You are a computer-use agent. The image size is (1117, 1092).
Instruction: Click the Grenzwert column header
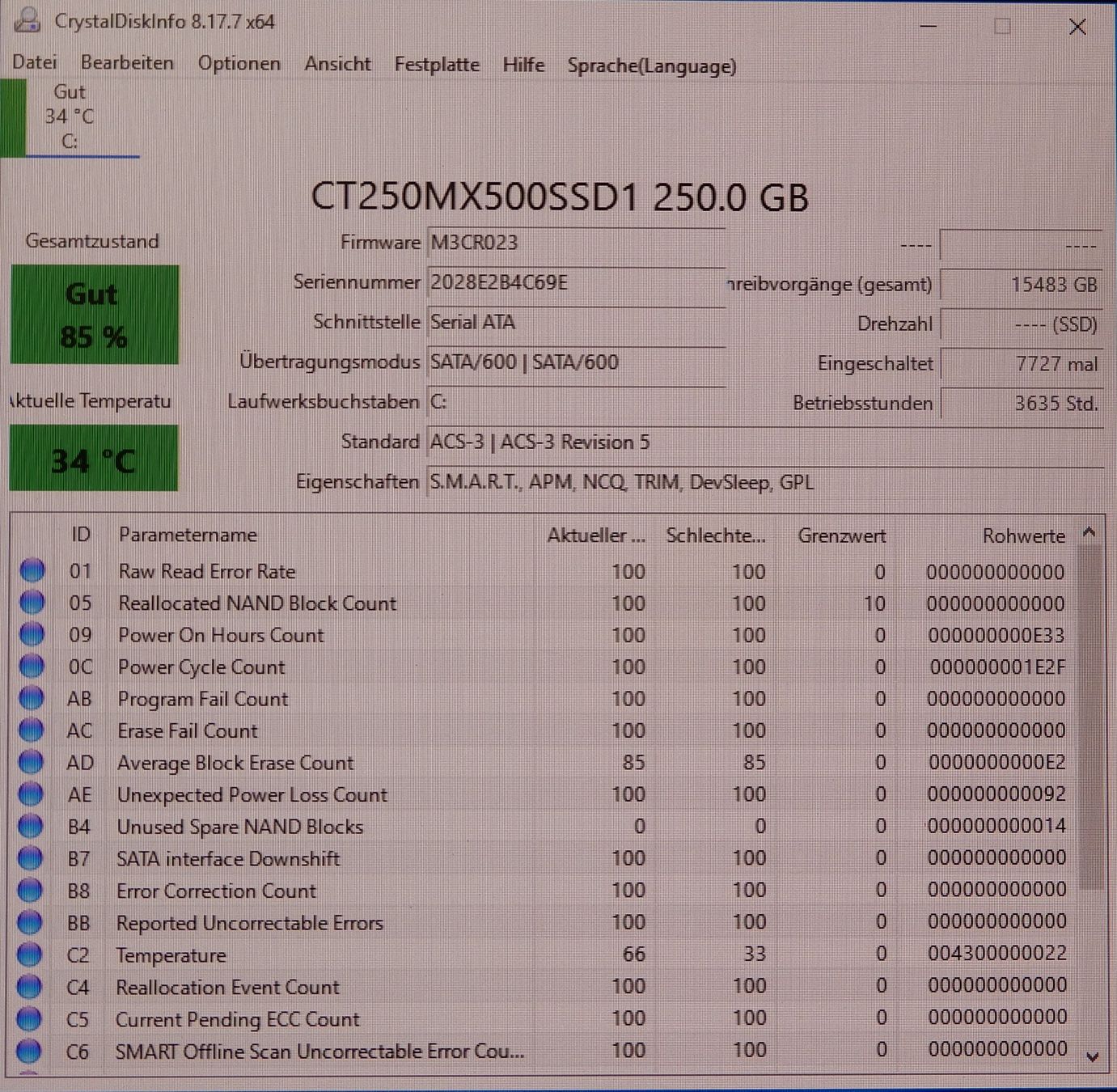click(841, 535)
